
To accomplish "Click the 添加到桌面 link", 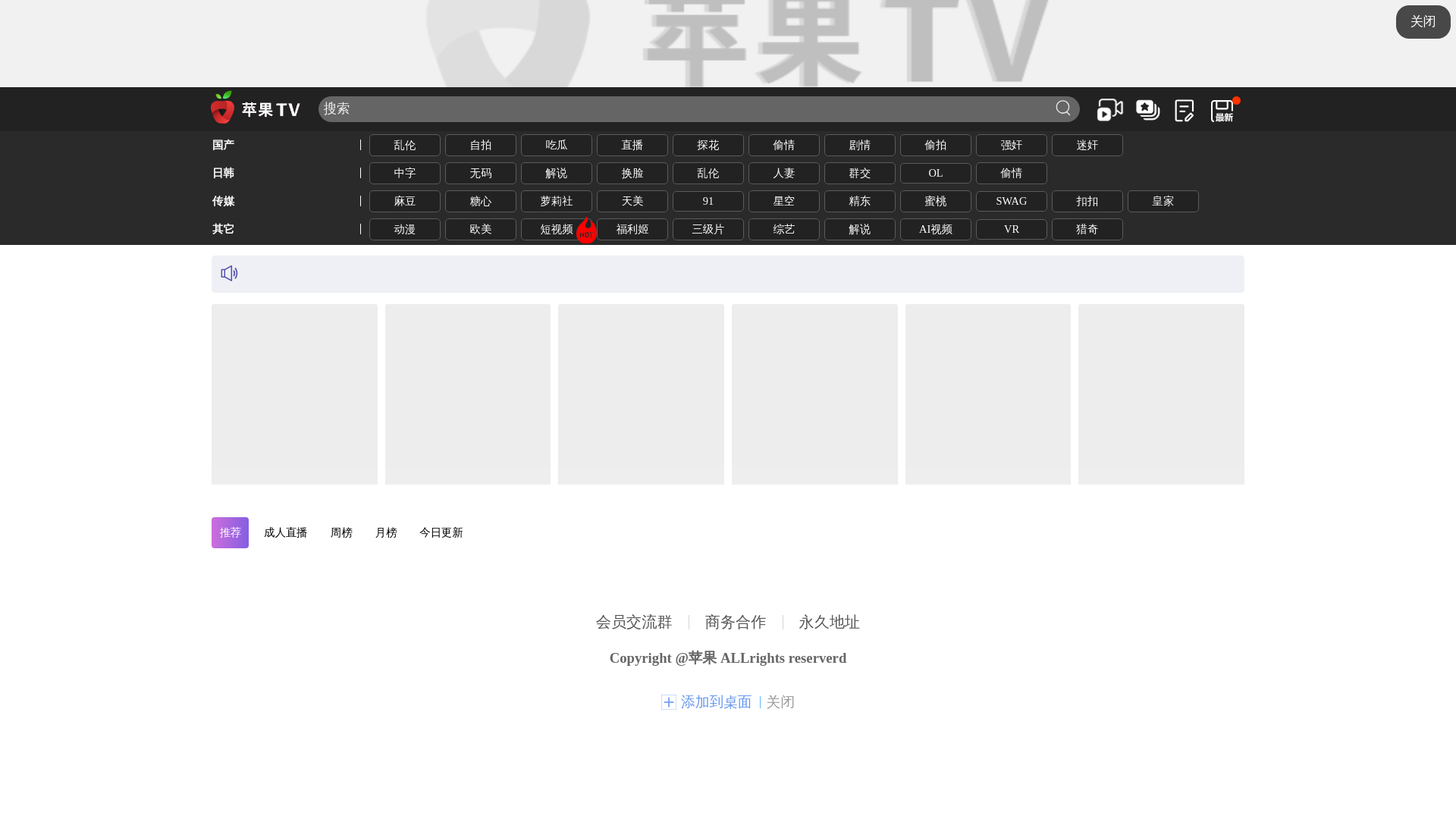I will tap(716, 702).
